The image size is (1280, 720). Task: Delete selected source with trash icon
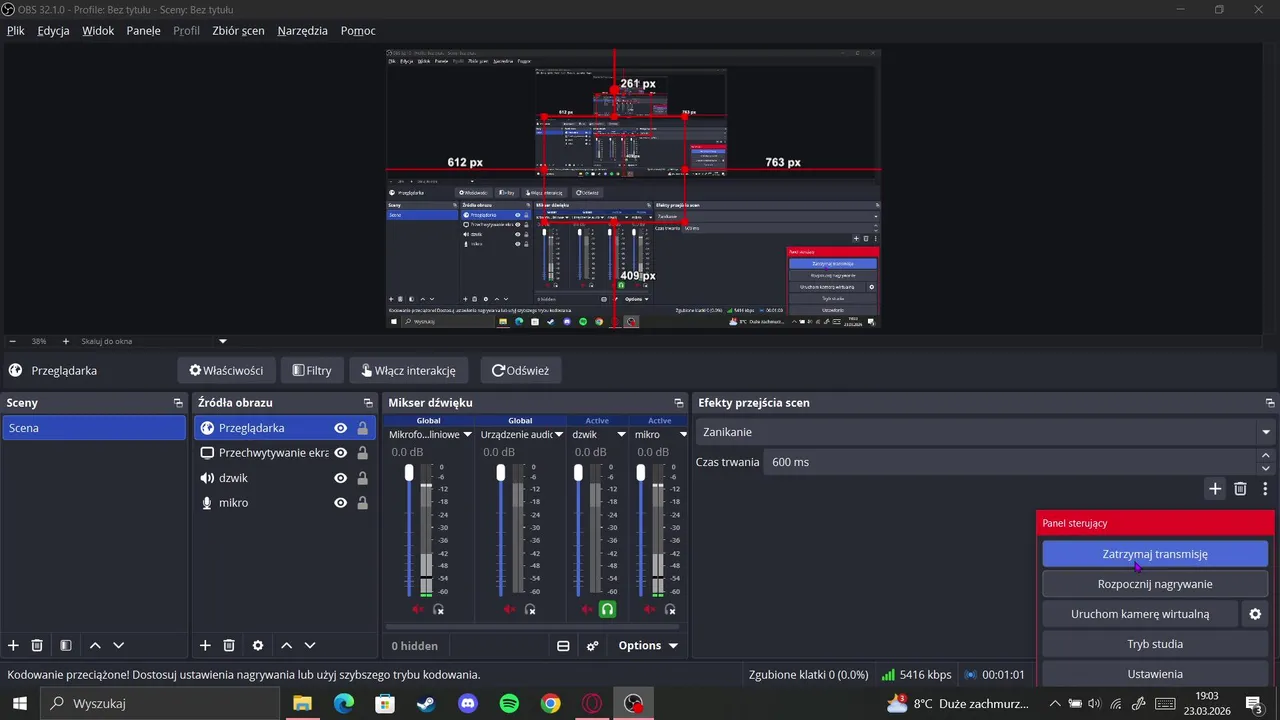point(229,646)
